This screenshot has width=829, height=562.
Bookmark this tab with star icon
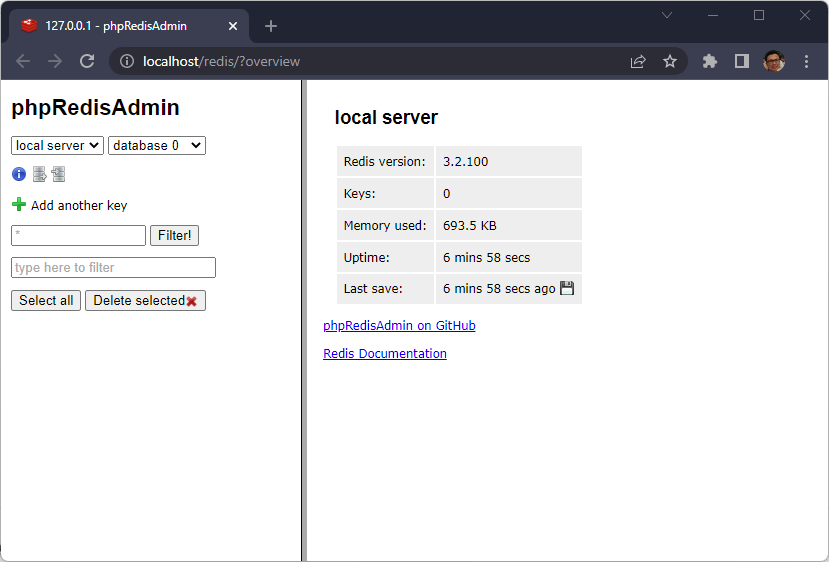coord(670,61)
